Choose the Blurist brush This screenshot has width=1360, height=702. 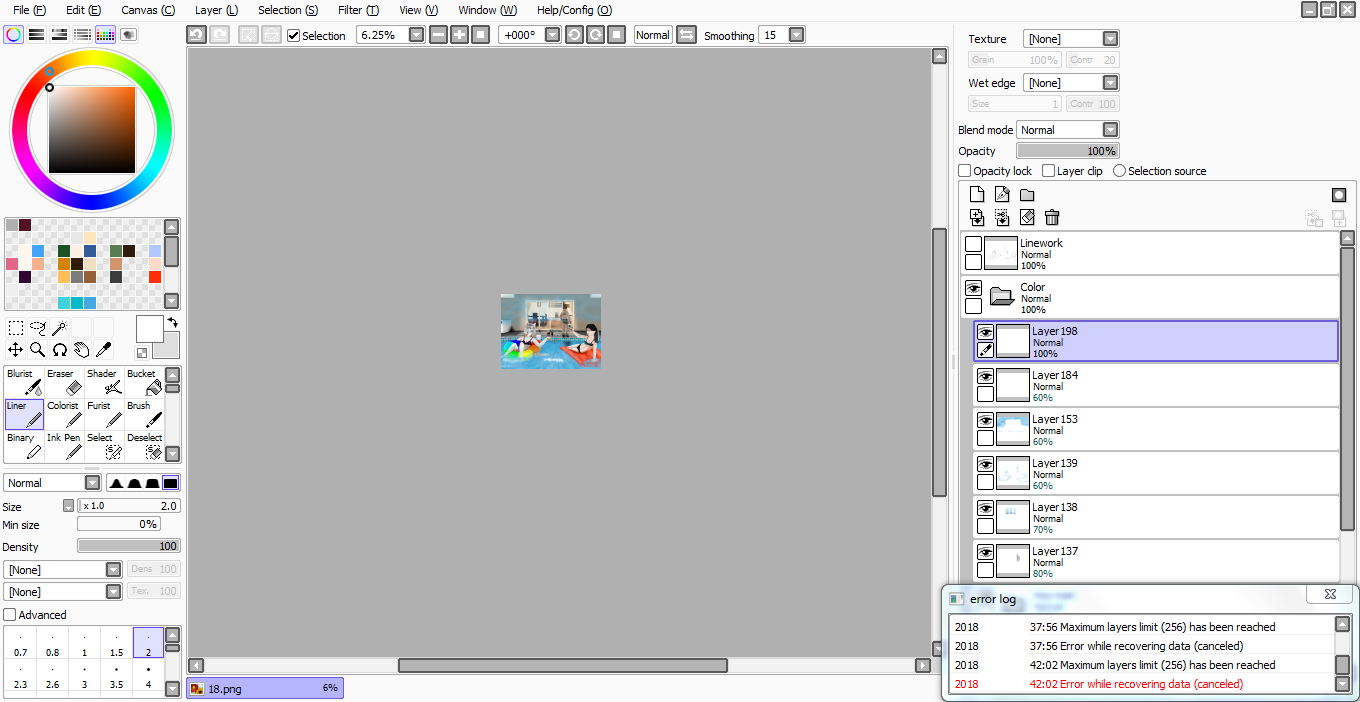(24, 382)
